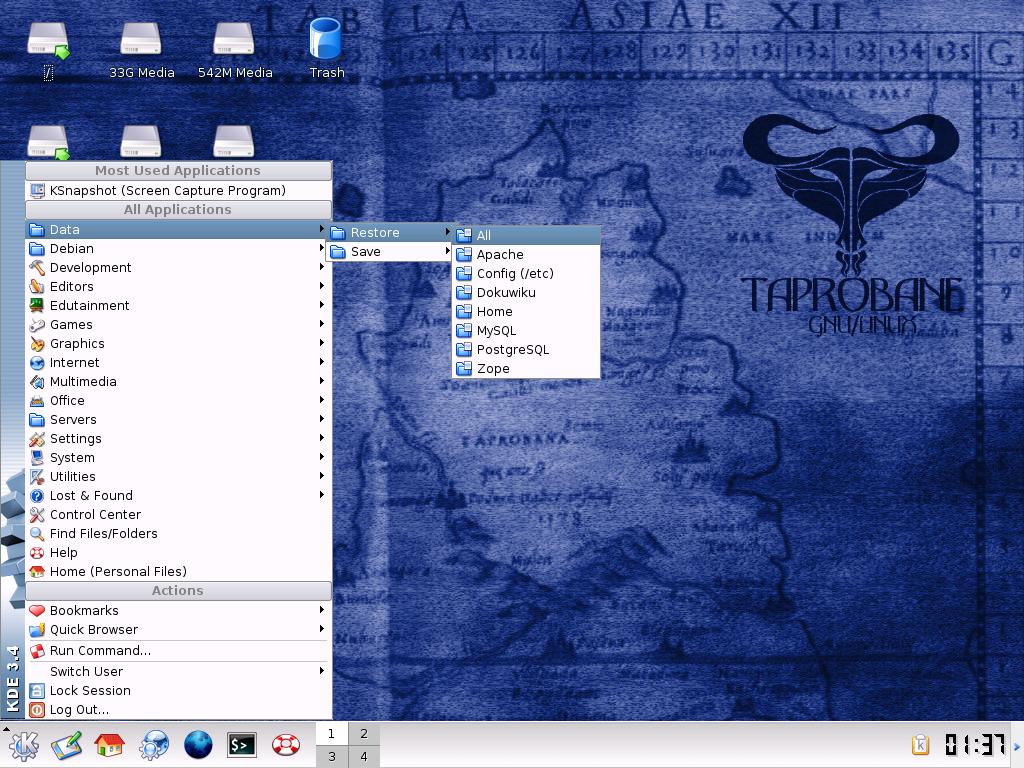Open the 542M Media drive icon
1024x768 pixels.
coord(234,51)
